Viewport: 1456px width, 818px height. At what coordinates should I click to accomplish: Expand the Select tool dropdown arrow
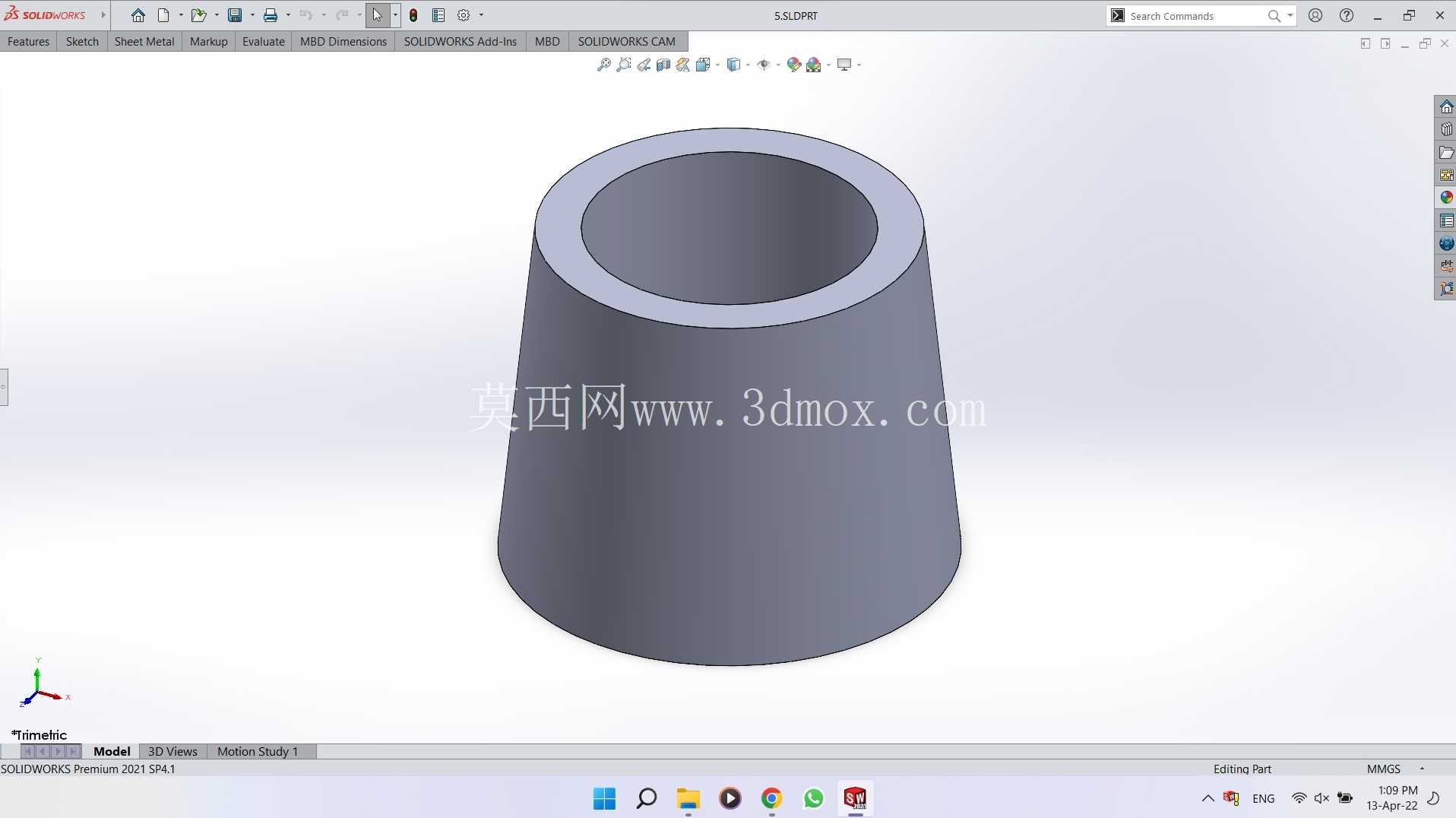[x=395, y=15]
